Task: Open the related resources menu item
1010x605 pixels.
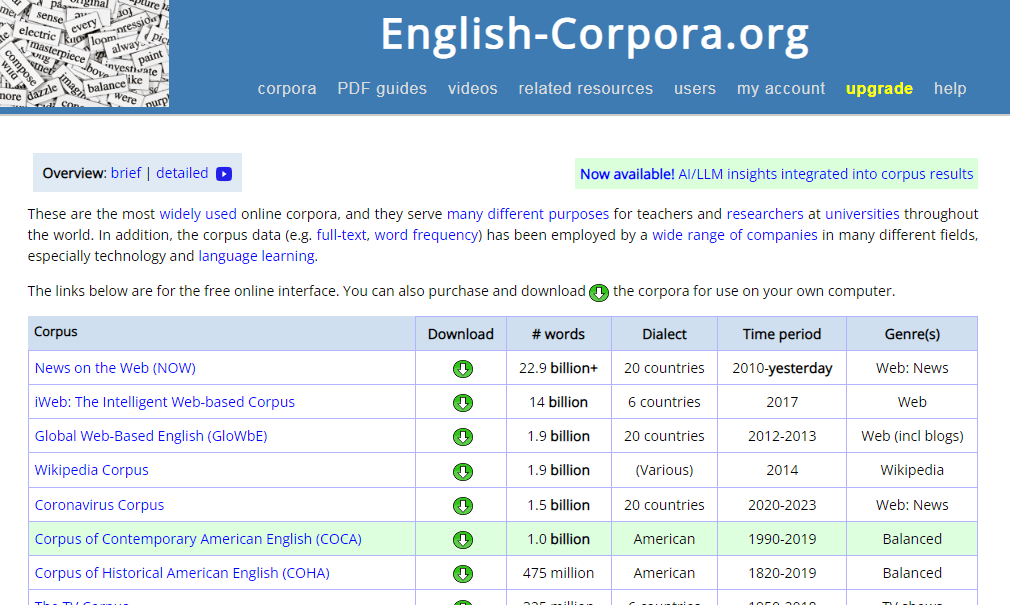Action: click(x=586, y=88)
